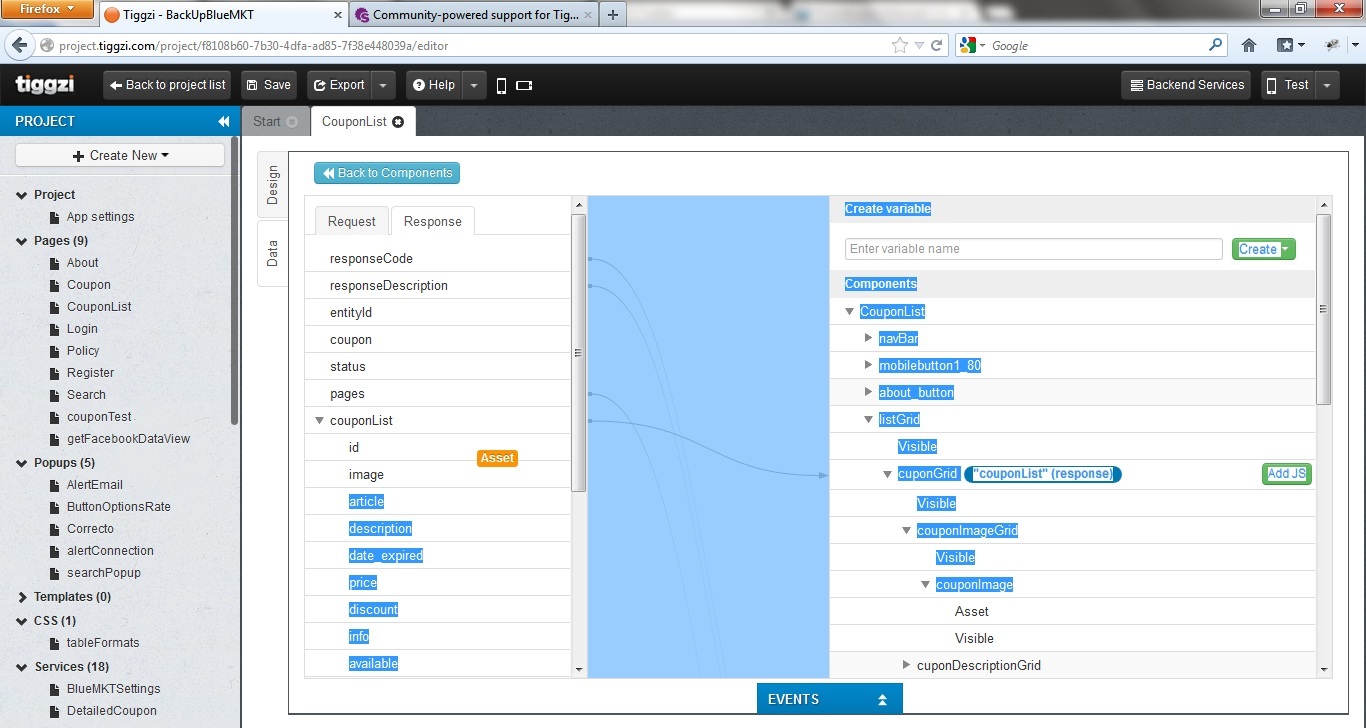1366x728 pixels.
Task: Reload the page in the address bar
Action: (x=937, y=45)
